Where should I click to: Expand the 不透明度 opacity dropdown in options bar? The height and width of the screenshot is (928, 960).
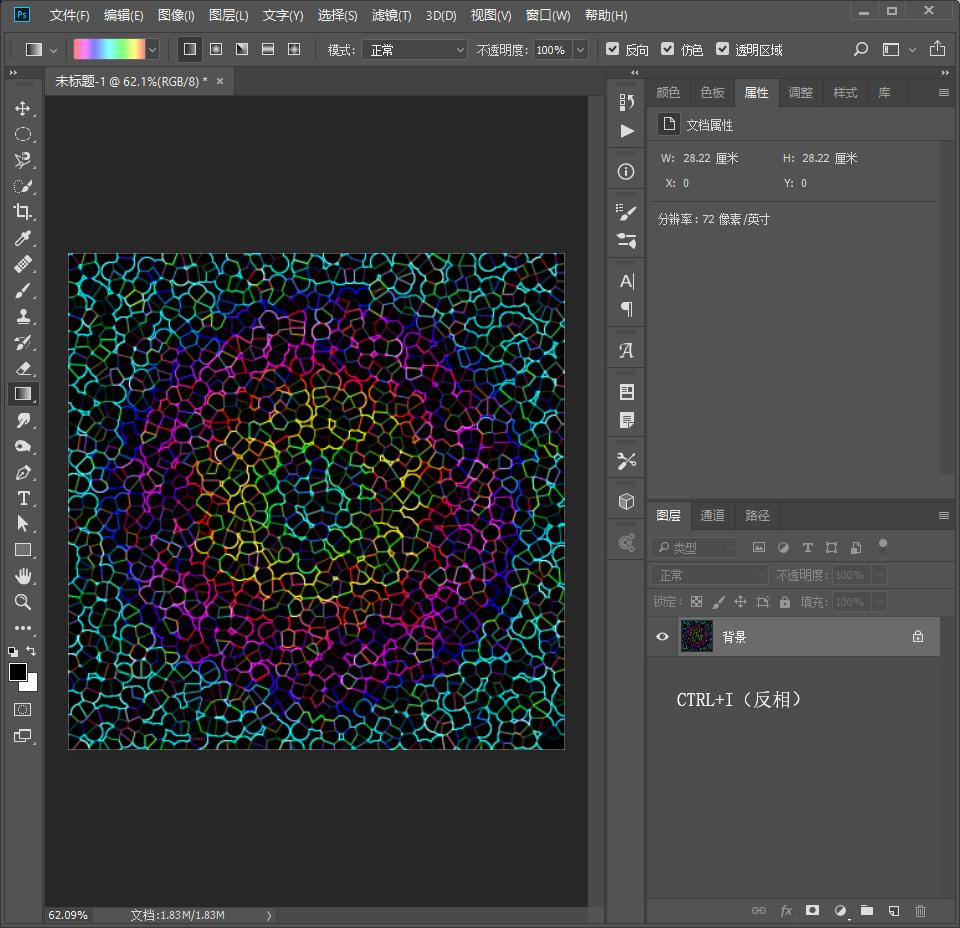580,49
